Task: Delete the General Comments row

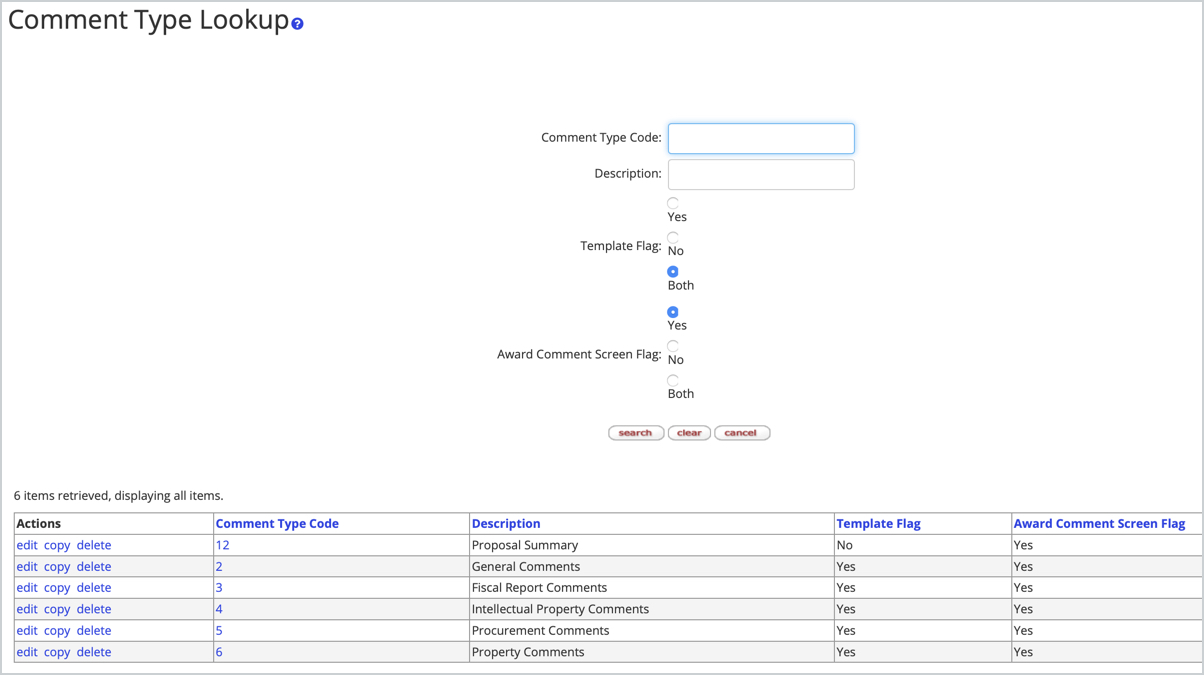Action: tap(94, 566)
